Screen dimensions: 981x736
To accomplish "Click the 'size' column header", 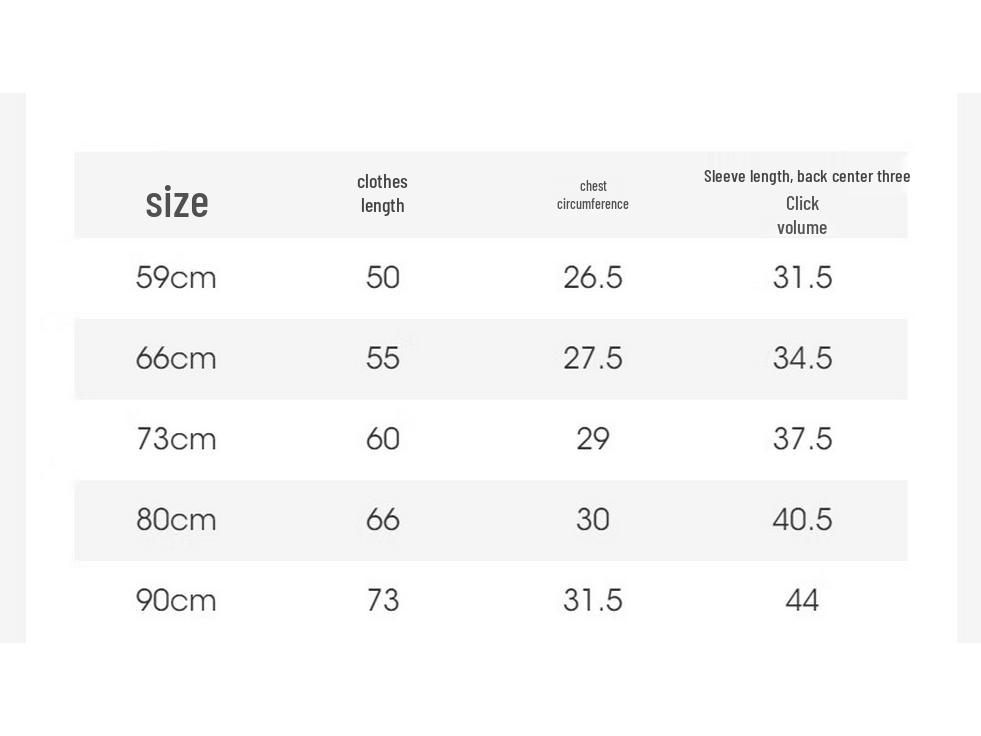I will (177, 202).
